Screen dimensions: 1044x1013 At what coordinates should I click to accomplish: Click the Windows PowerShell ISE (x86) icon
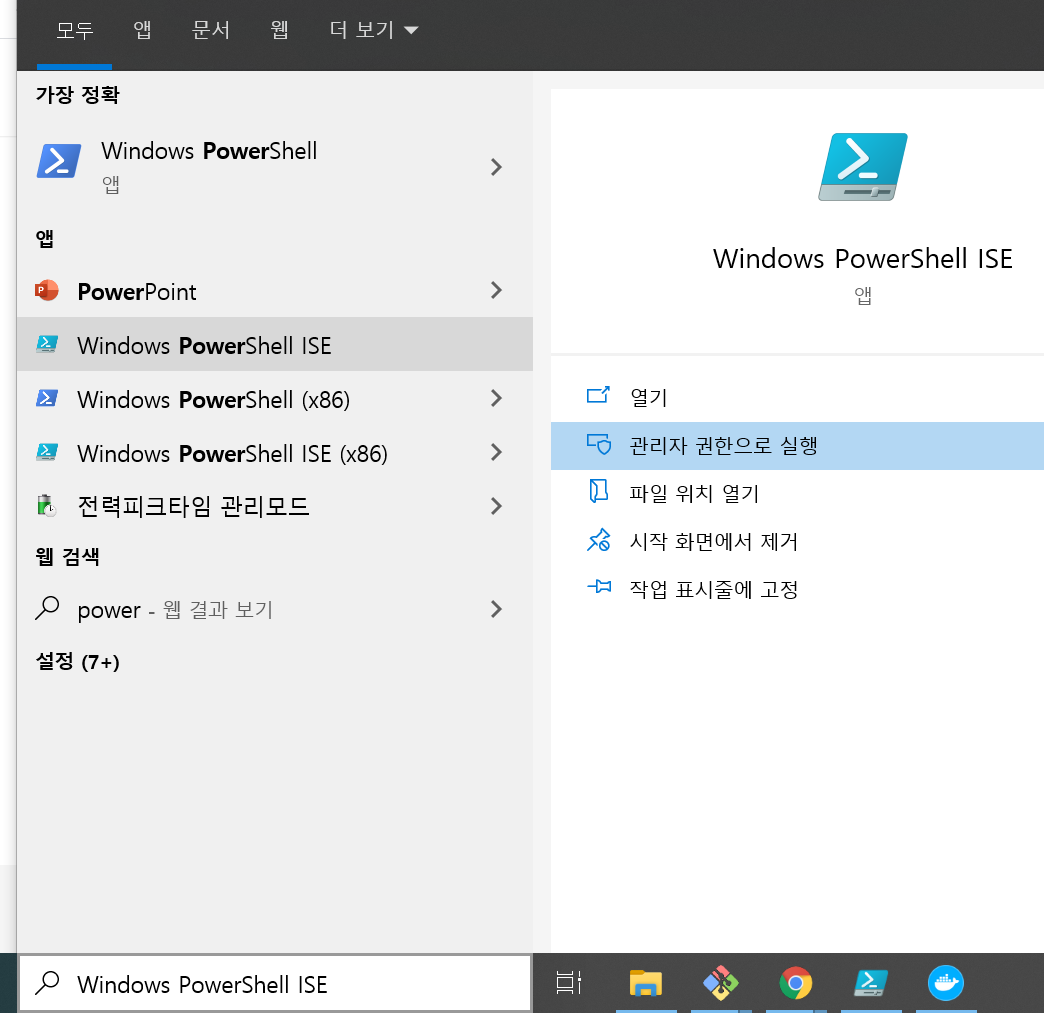coord(47,452)
